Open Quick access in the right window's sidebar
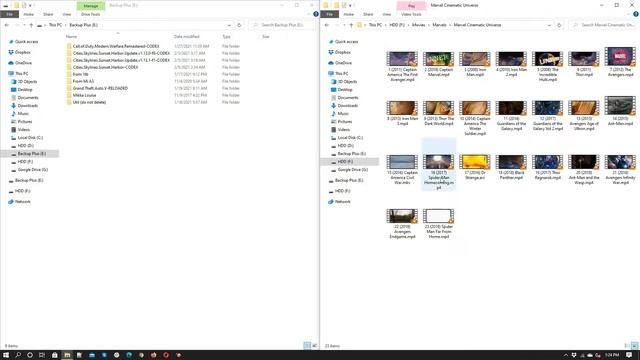Viewport: 640px width, 360px height. tap(343, 42)
